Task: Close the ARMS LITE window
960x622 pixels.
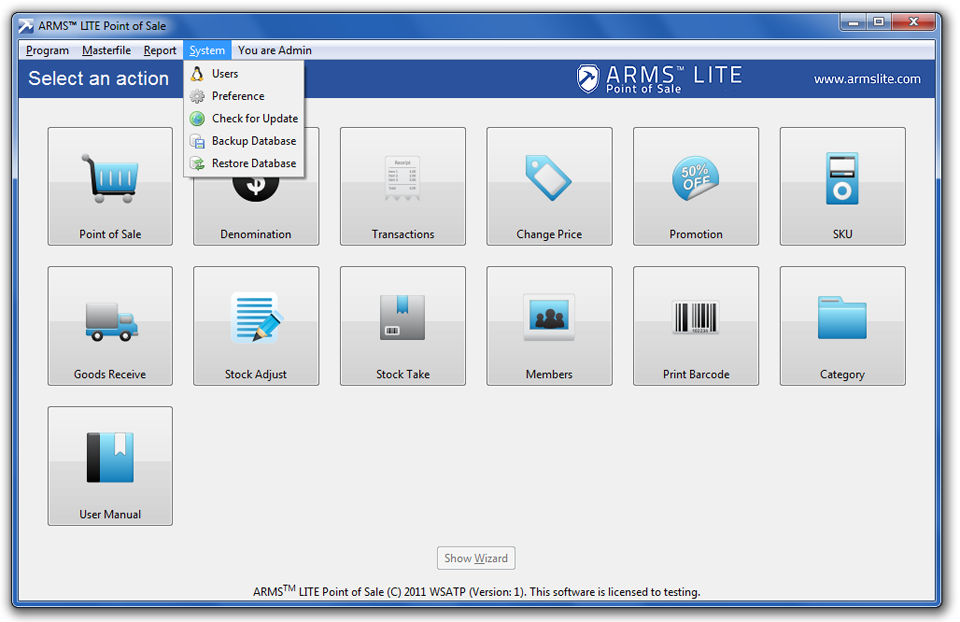Action: (x=913, y=22)
